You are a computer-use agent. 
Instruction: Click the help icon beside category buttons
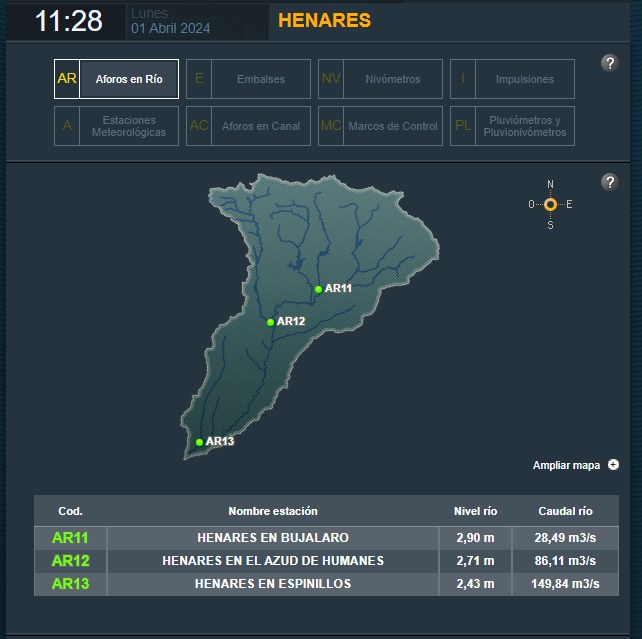(610, 63)
